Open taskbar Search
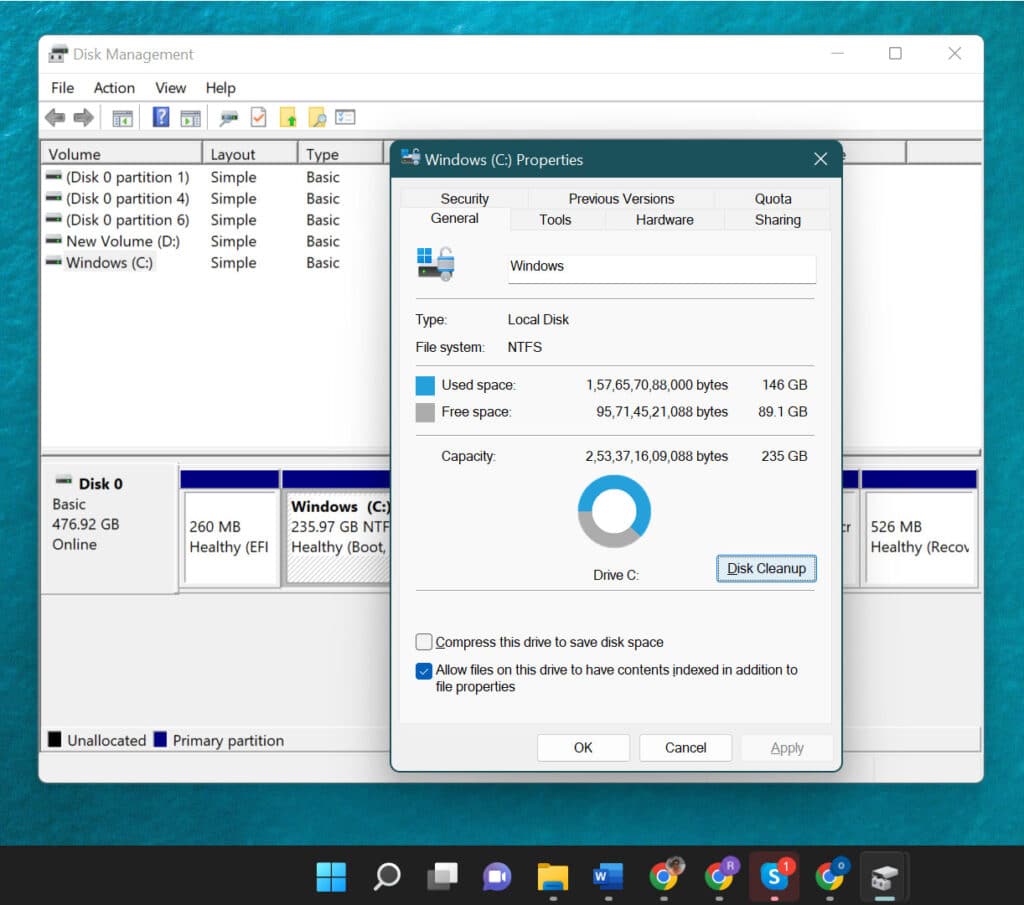 tap(387, 876)
